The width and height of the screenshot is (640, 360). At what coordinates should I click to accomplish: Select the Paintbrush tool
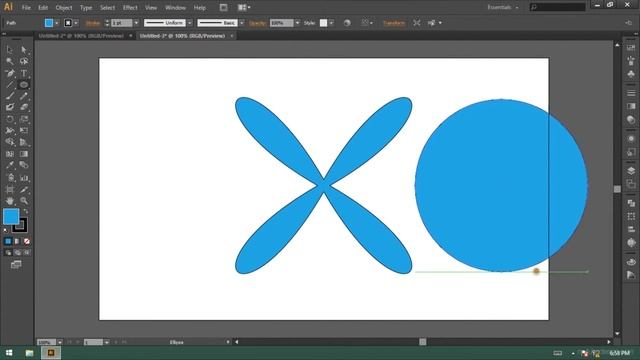point(10,96)
